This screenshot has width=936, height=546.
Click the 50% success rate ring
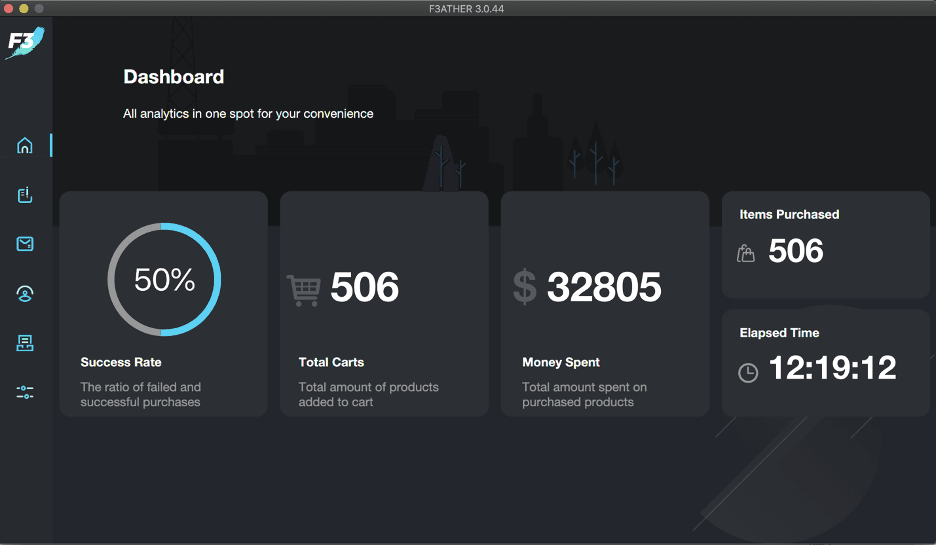[x=164, y=279]
